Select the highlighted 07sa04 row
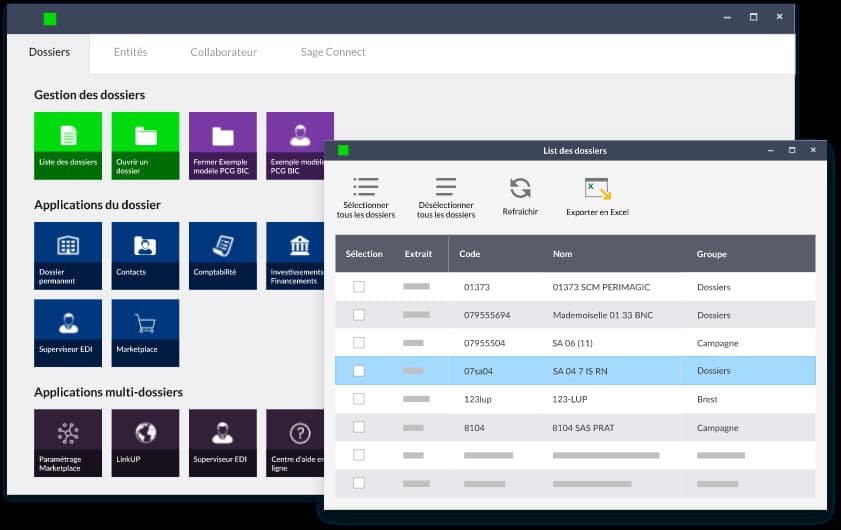The image size is (841, 530). pos(575,371)
